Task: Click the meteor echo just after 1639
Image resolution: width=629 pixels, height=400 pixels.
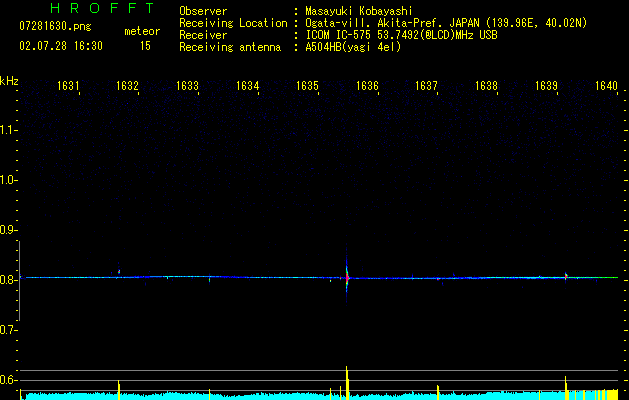Action: pyautogui.click(x=566, y=276)
